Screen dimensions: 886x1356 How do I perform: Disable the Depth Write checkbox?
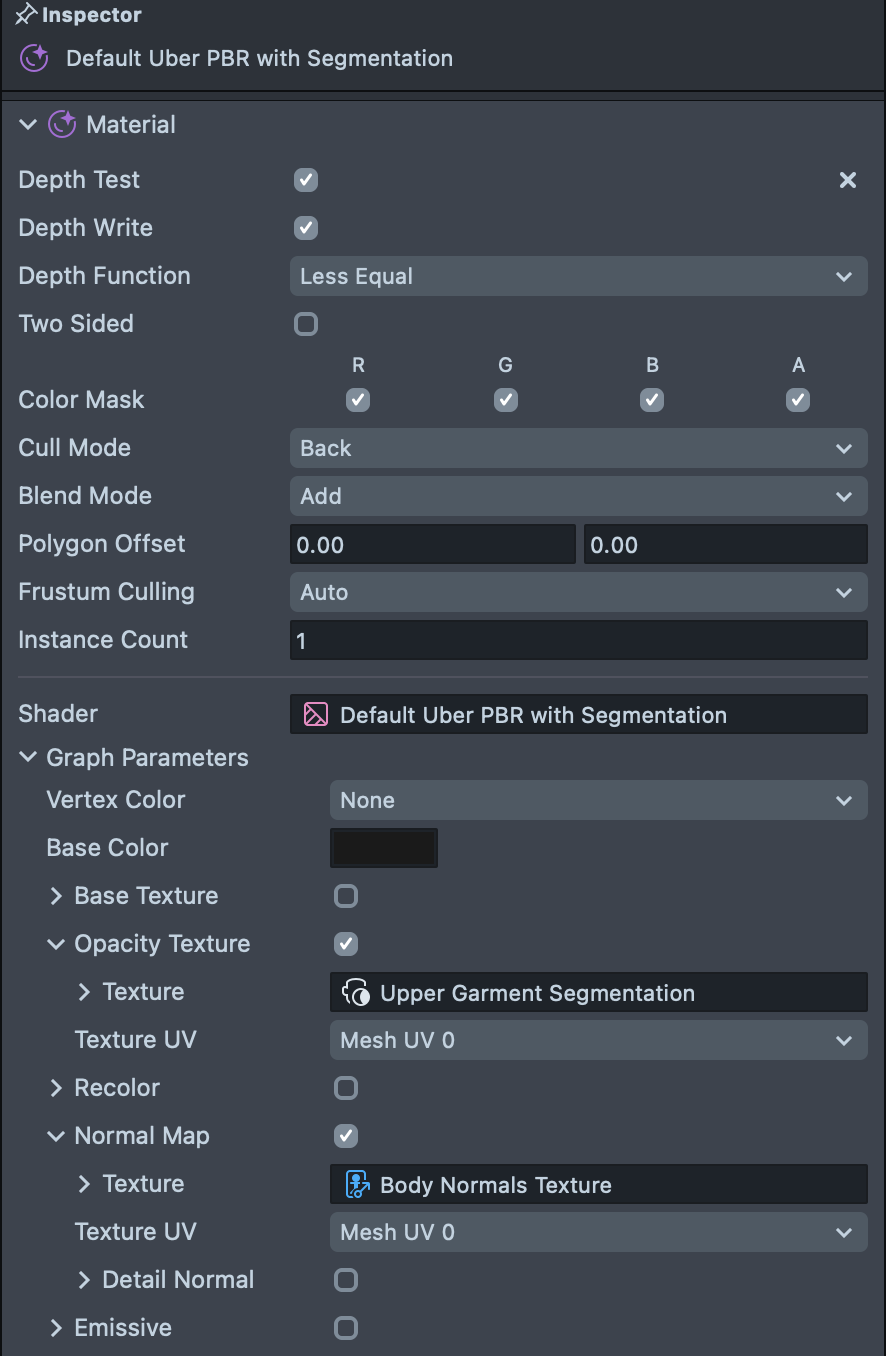[305, 228]
